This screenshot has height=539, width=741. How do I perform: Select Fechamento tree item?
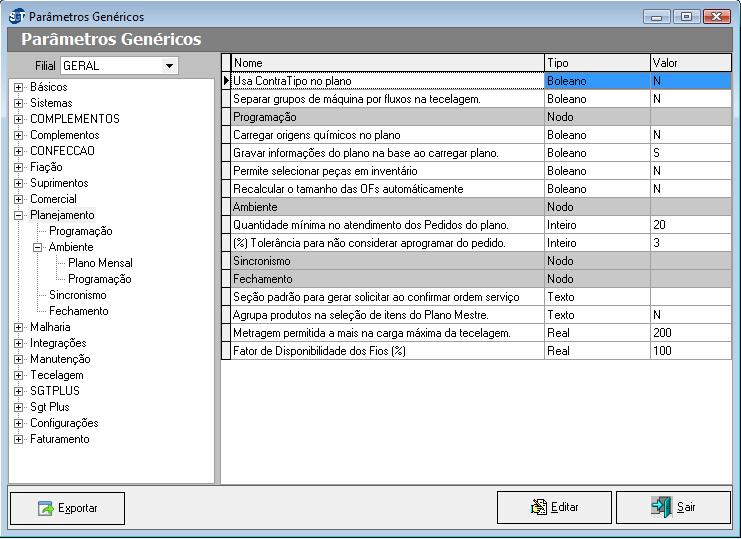coord(78,311)
